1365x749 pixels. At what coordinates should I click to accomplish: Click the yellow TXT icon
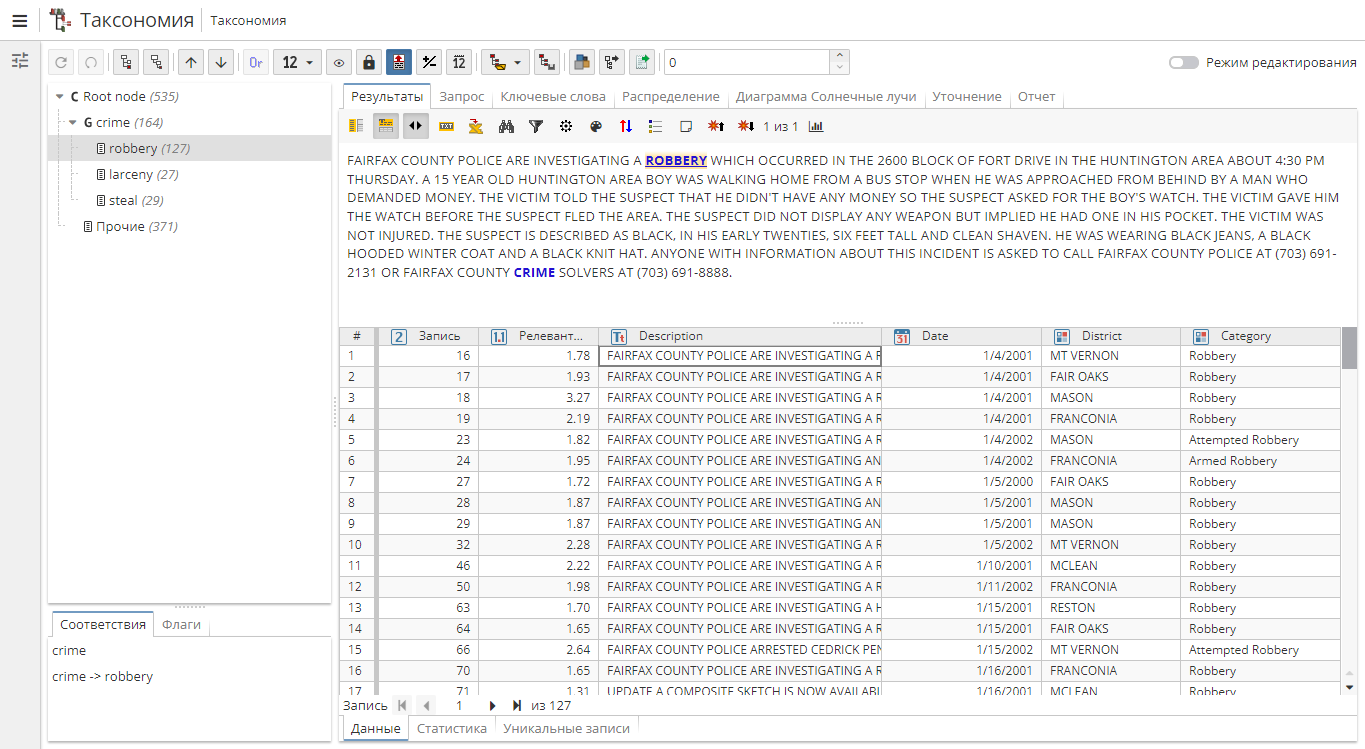pos(446,126)
